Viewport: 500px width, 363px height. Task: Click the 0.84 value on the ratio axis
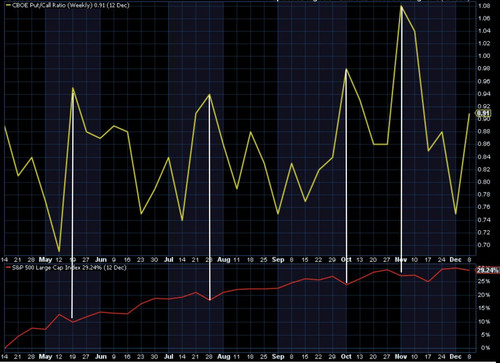484,157
